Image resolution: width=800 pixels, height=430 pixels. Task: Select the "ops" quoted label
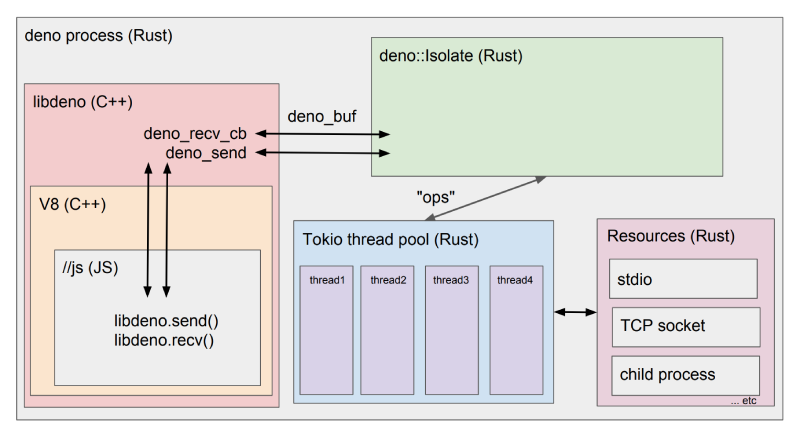pos(436,197)
